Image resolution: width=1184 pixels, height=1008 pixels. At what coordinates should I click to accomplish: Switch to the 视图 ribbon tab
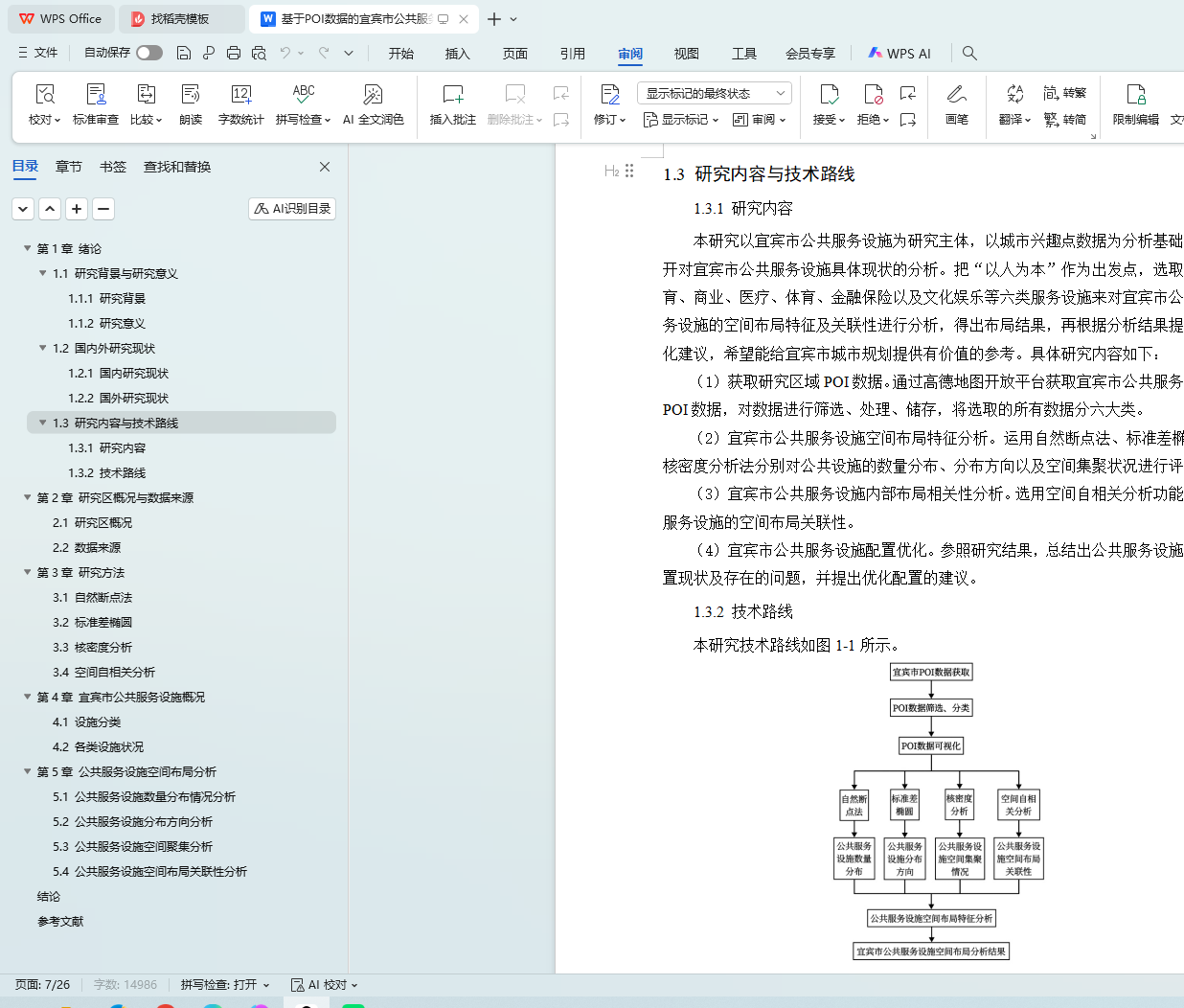tap(686, 54)
